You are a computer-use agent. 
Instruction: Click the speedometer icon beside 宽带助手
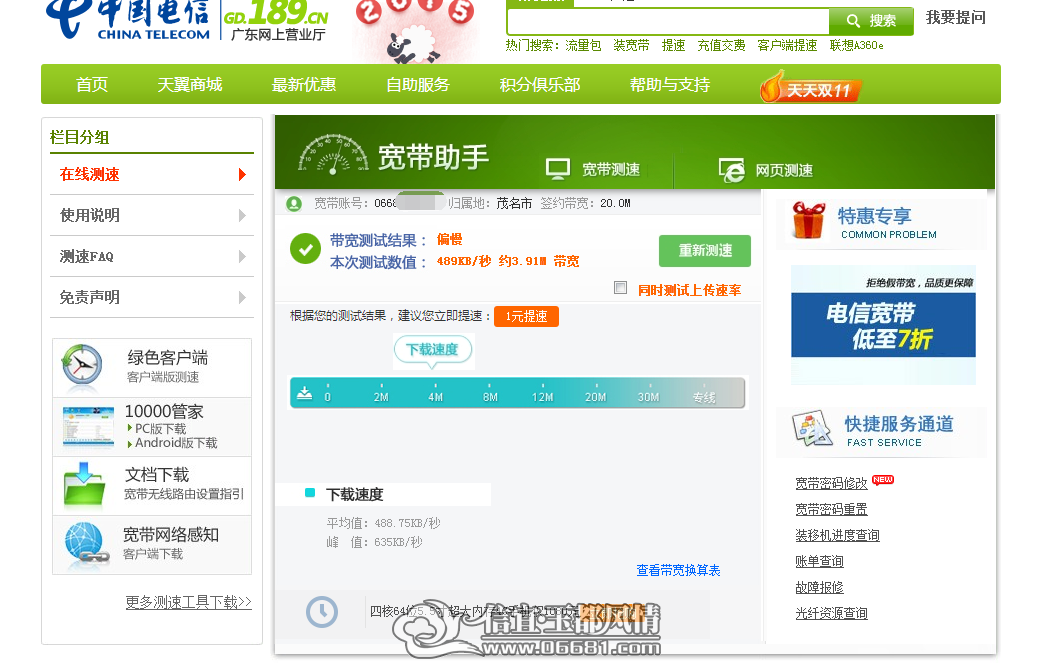pyautogui.click(x=333, y=155)
